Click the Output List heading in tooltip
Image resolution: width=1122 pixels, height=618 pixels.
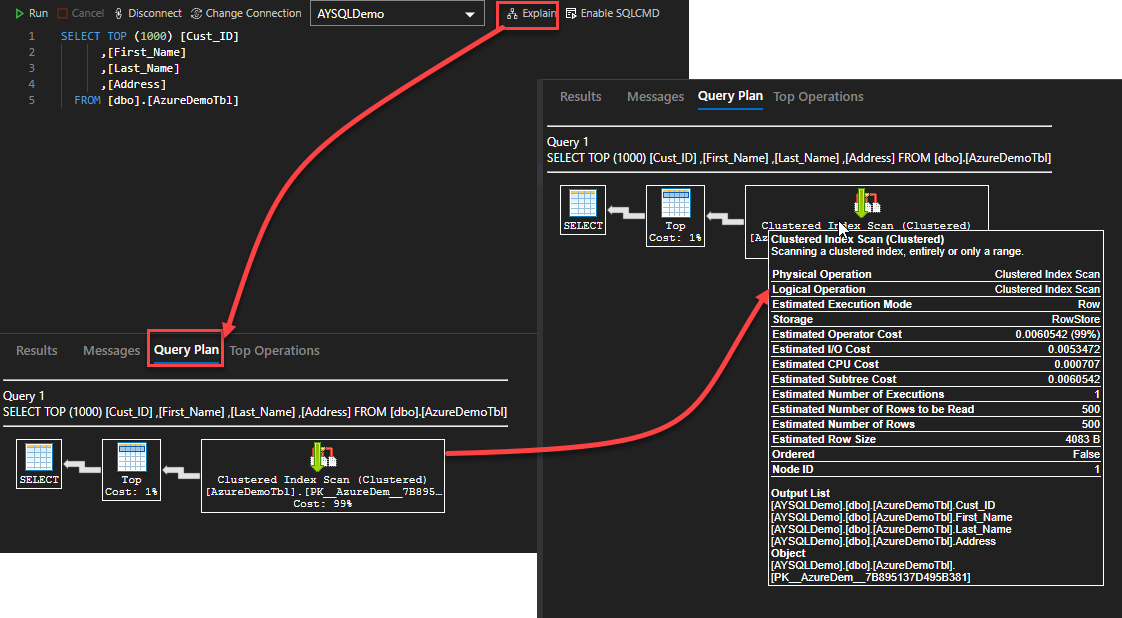click(x=800, y=493)
